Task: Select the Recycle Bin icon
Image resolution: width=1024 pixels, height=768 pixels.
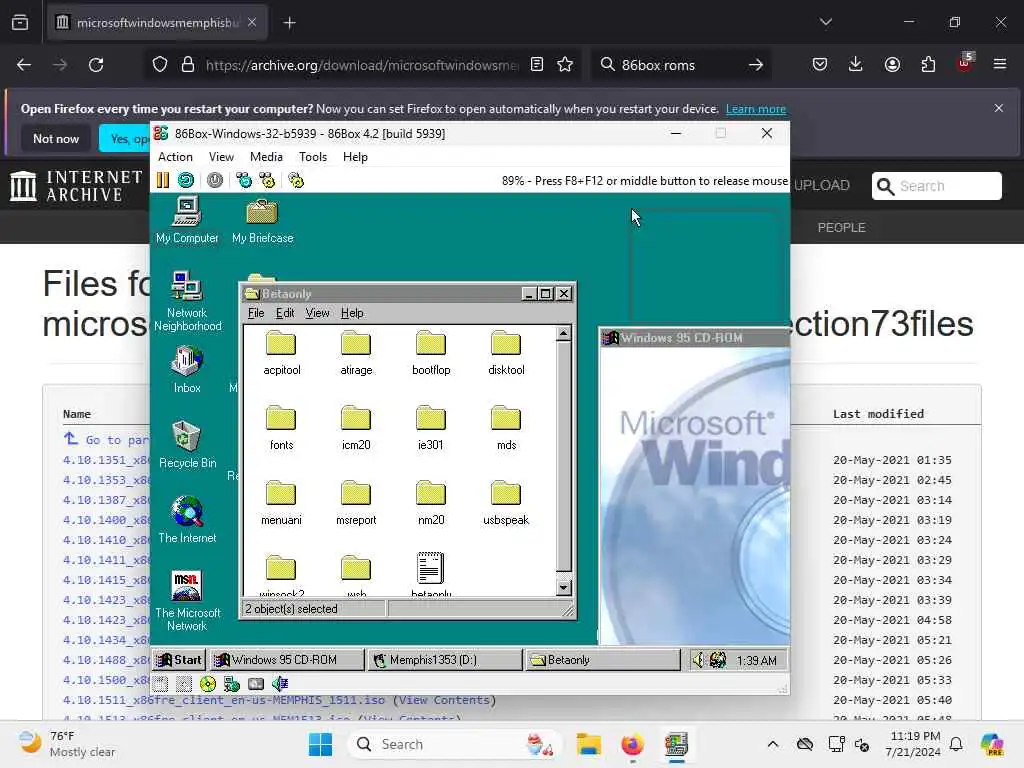Action: tap(187, 444)
